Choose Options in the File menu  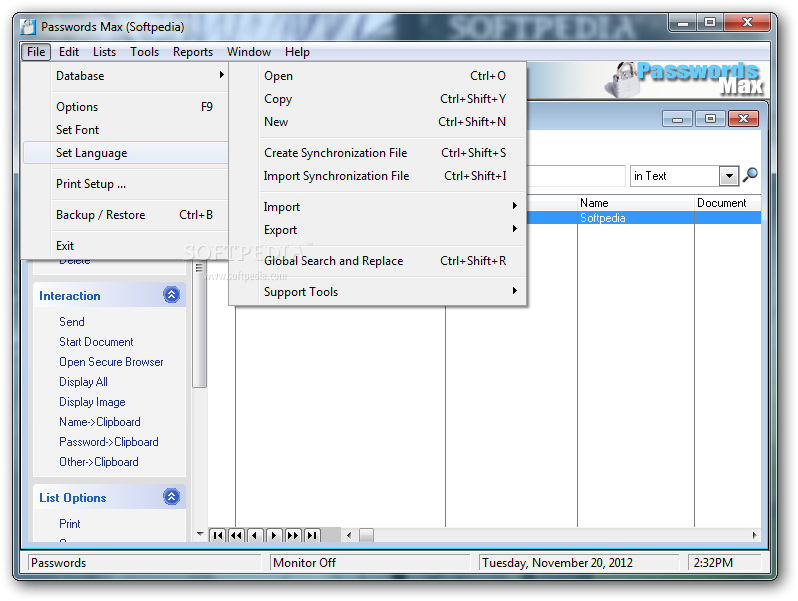click(x=125, y=107)
